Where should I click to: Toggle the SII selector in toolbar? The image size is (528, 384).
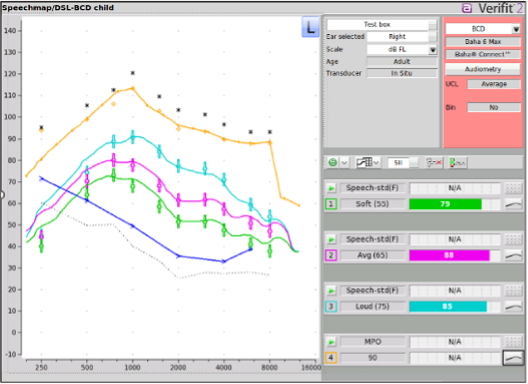pos(403,163)
